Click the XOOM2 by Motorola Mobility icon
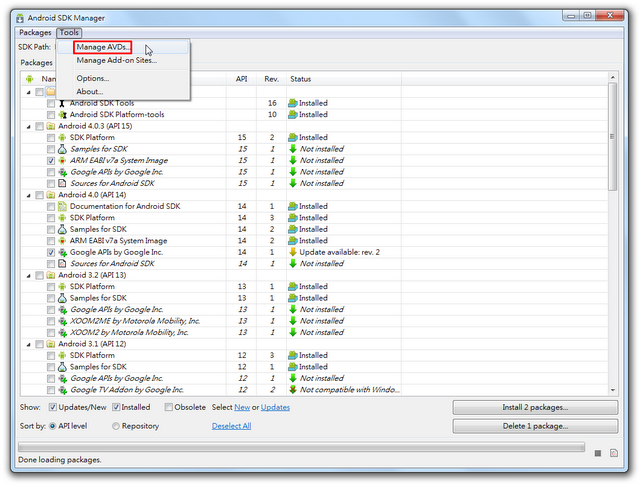 pos(62,333)
